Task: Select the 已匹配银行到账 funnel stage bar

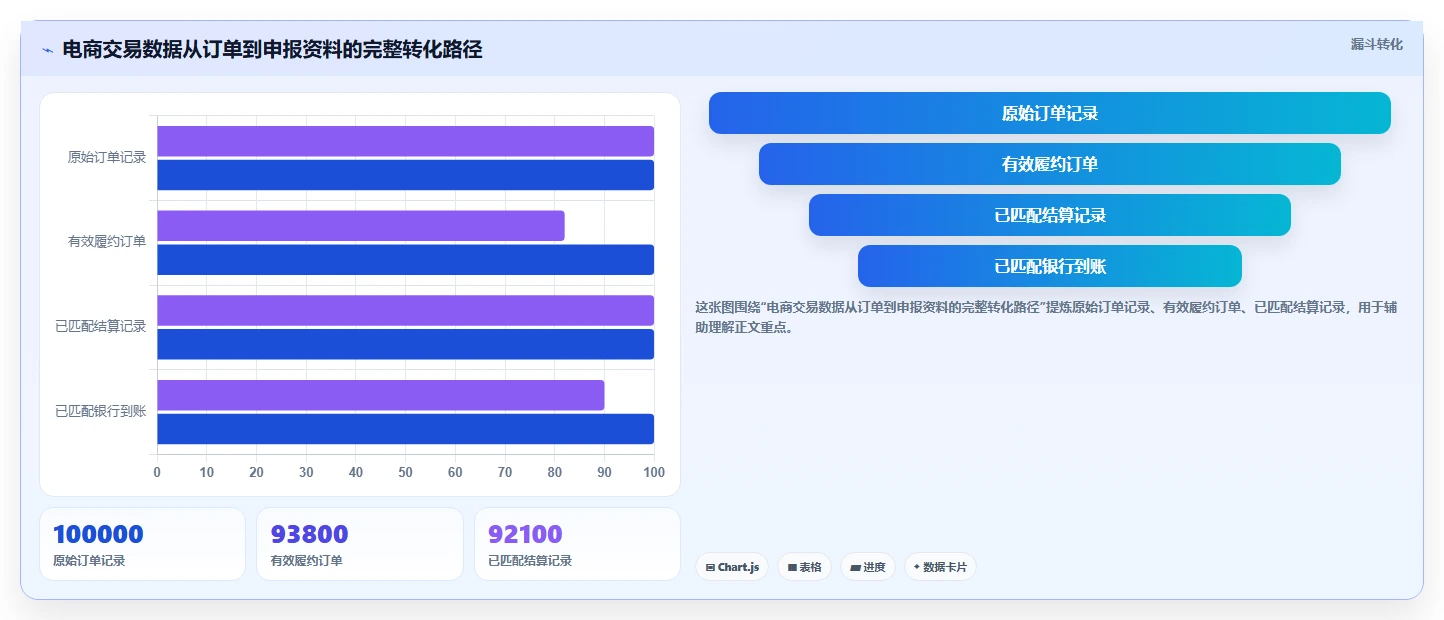Action: pyautogui.click(x=1050, y=266)
